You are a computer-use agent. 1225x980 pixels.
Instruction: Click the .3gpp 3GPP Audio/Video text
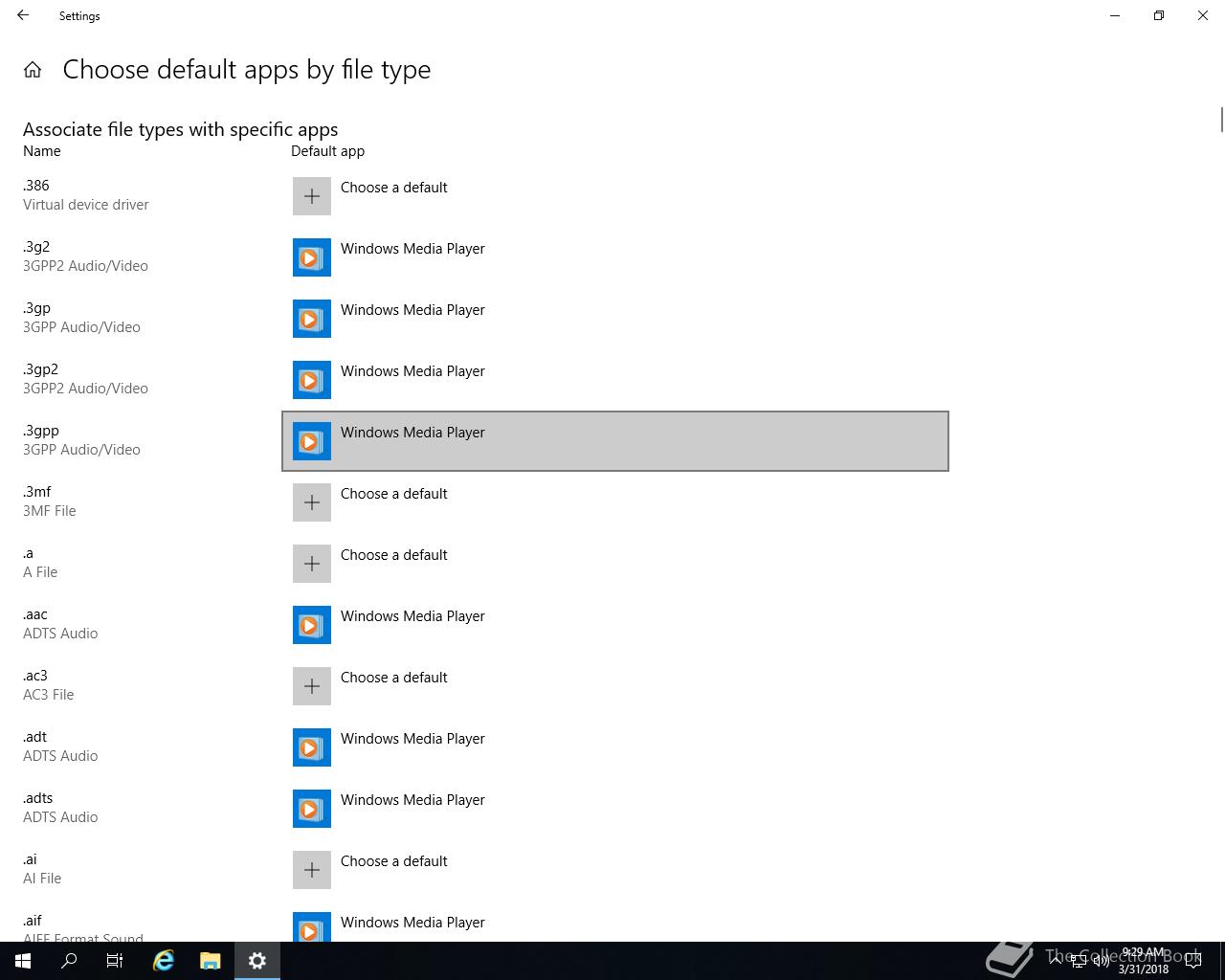[x=81, y=440]
